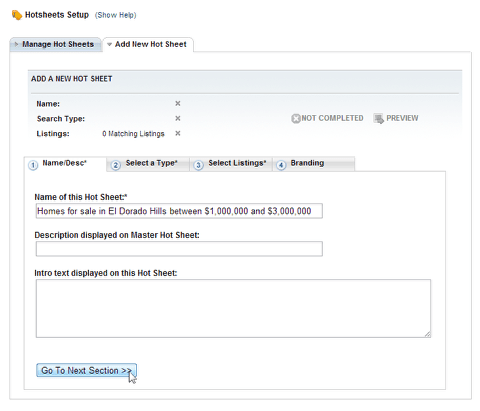
Task: Click the X icon beside Search Type
Action: point(178,118)
